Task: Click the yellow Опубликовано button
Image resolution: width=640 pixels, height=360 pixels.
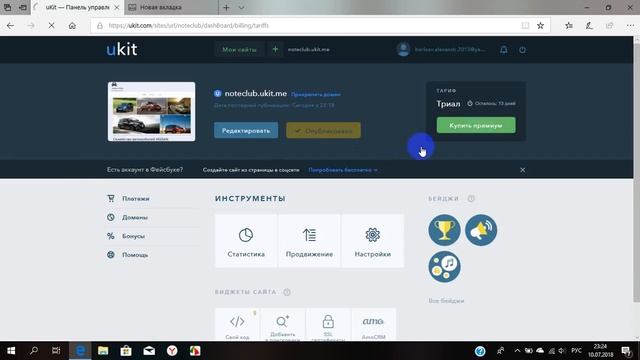Action: (323, 131)
